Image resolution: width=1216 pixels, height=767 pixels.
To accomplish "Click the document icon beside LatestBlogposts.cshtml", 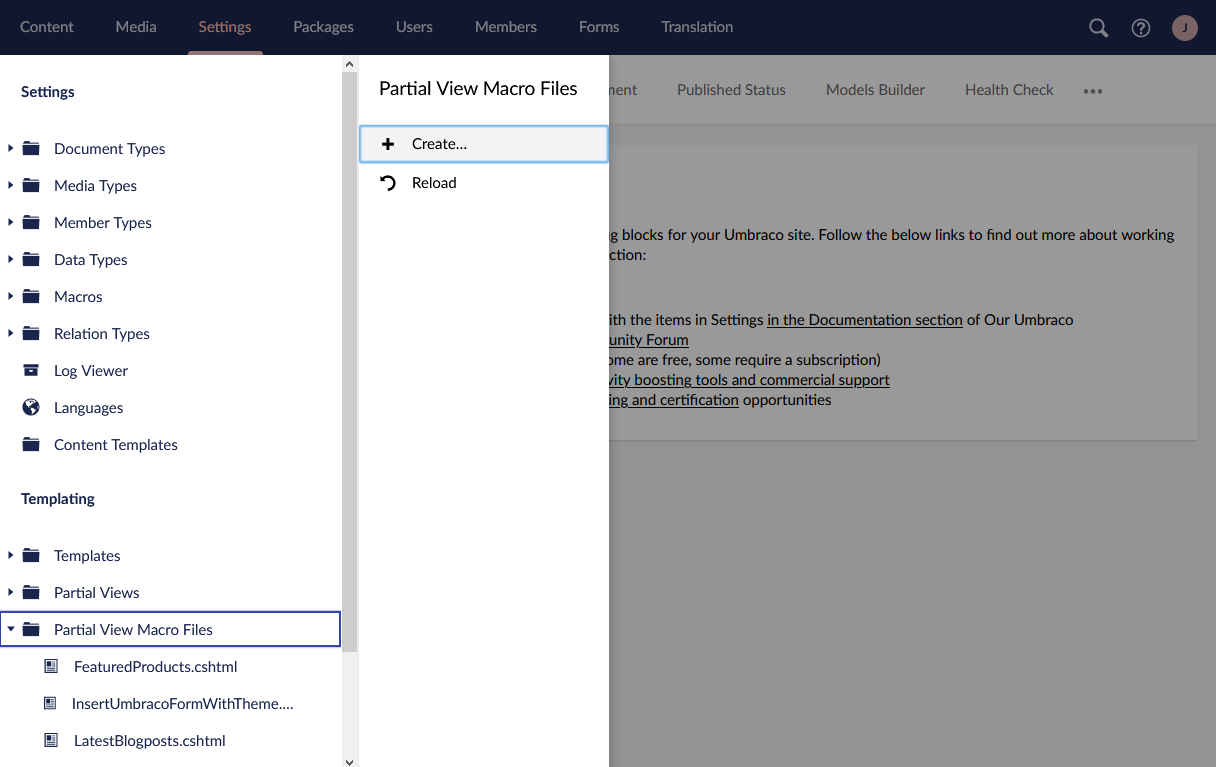I will click(50, 740).
